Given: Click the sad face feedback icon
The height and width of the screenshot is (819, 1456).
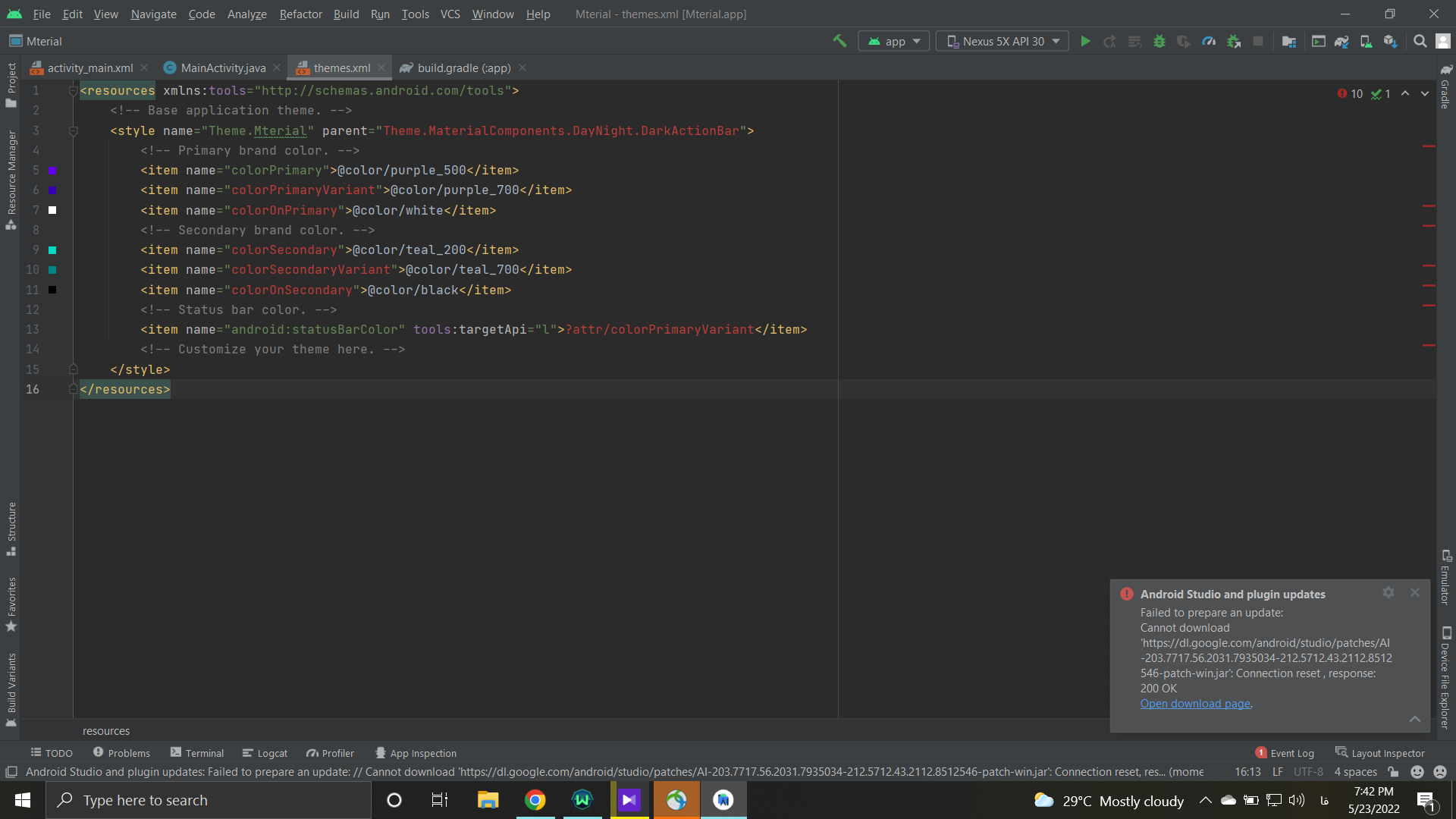Looking at the screenshot, I should [x=1440, y=772].
